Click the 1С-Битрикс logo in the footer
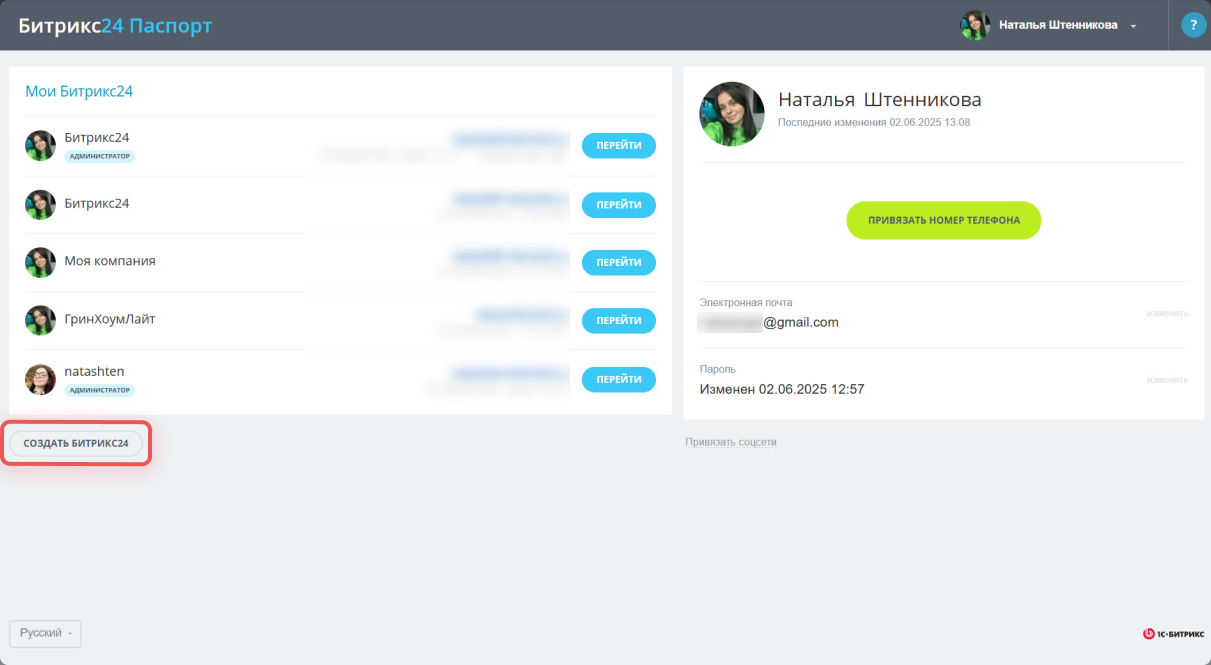 (x=1173, y=633)
